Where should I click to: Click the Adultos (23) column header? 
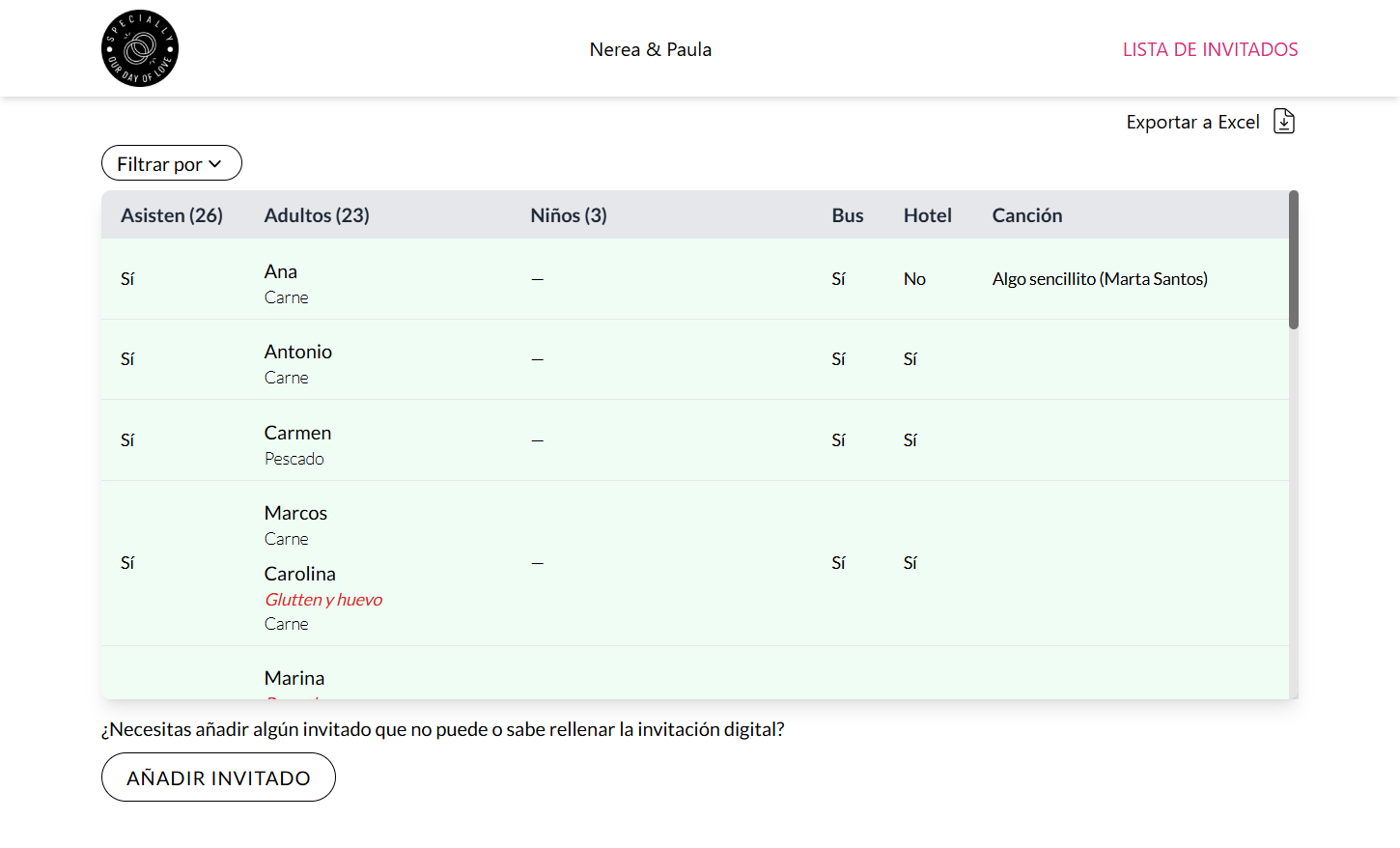pos(317,215)
